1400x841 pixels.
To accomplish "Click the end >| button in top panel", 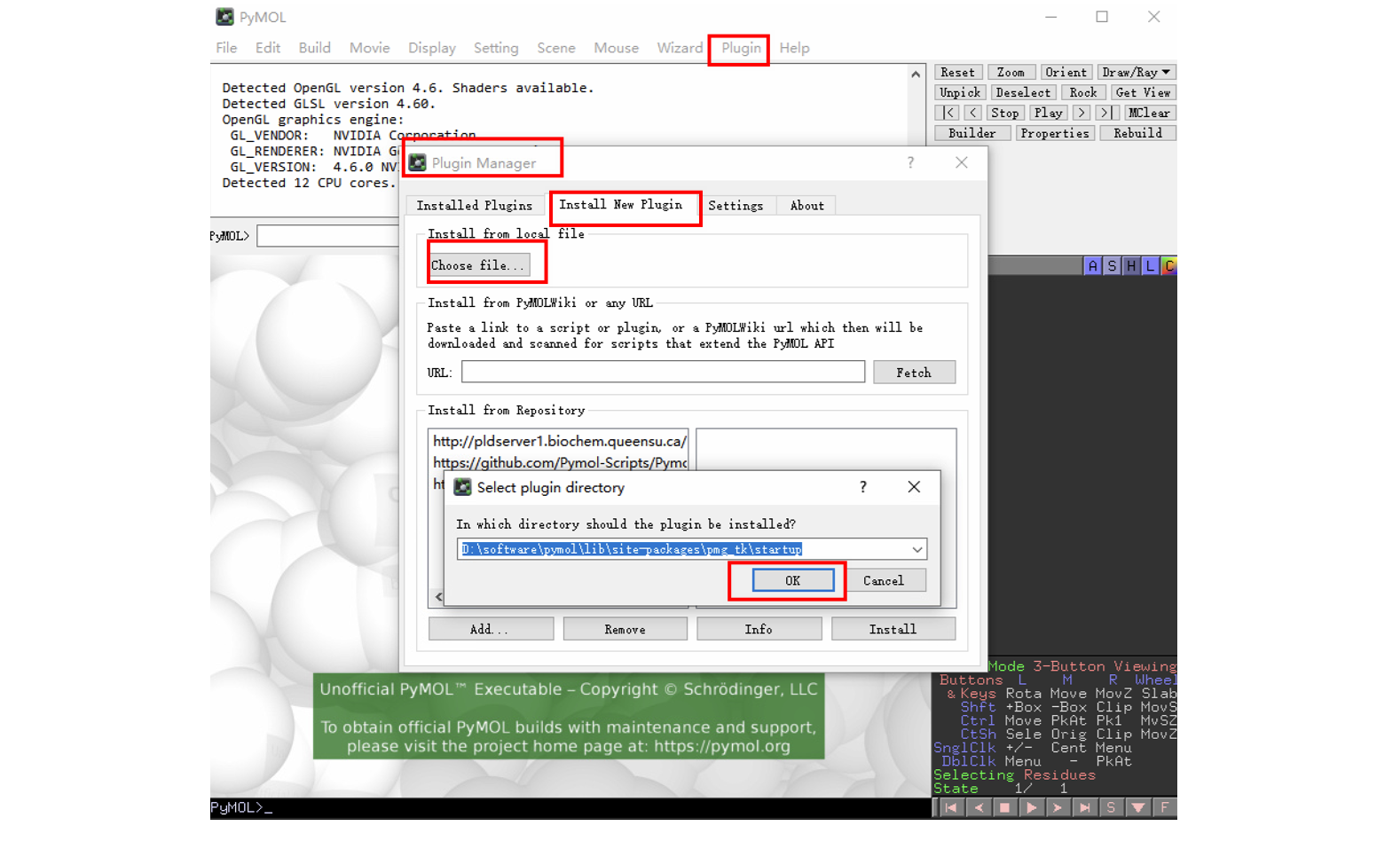I will 1105,113.
